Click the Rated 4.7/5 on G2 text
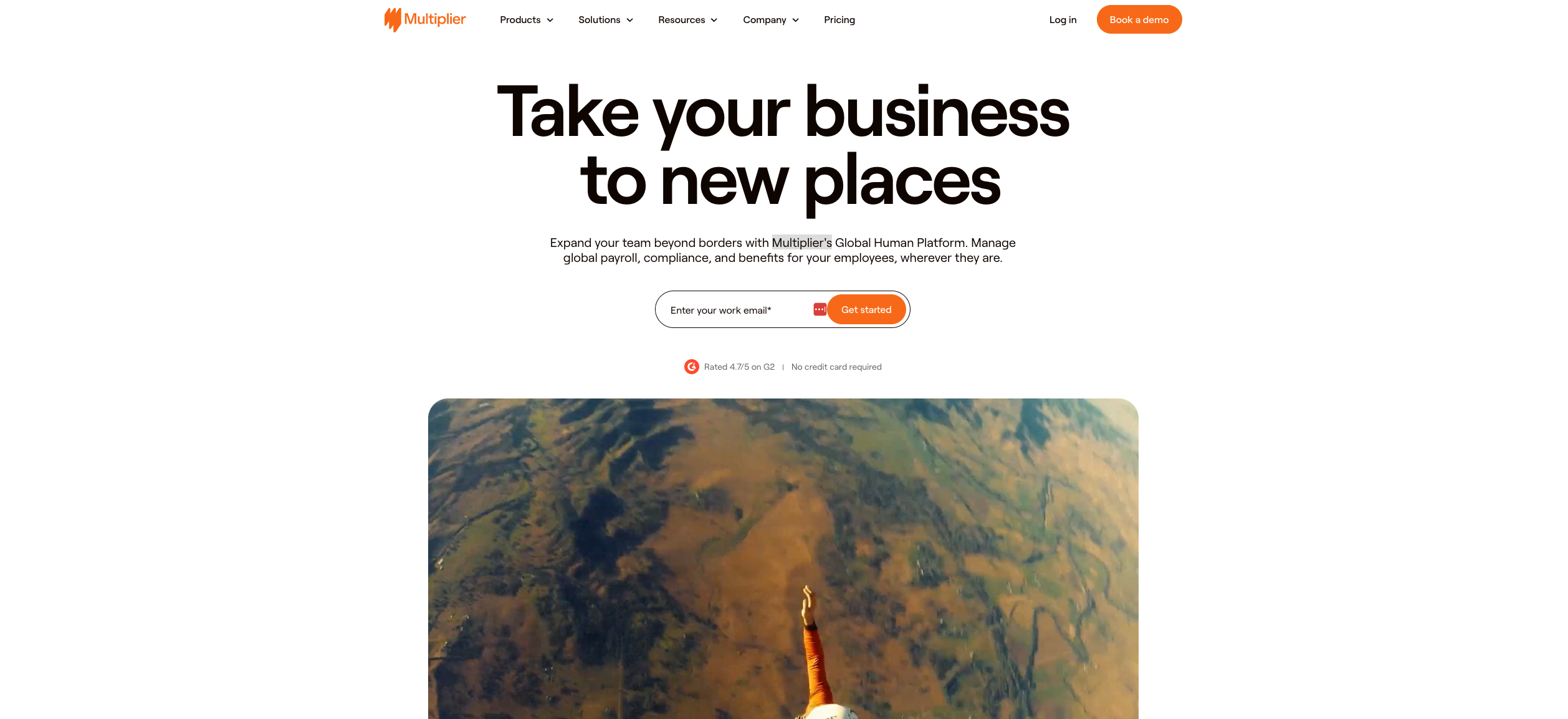 coord(739,367)
